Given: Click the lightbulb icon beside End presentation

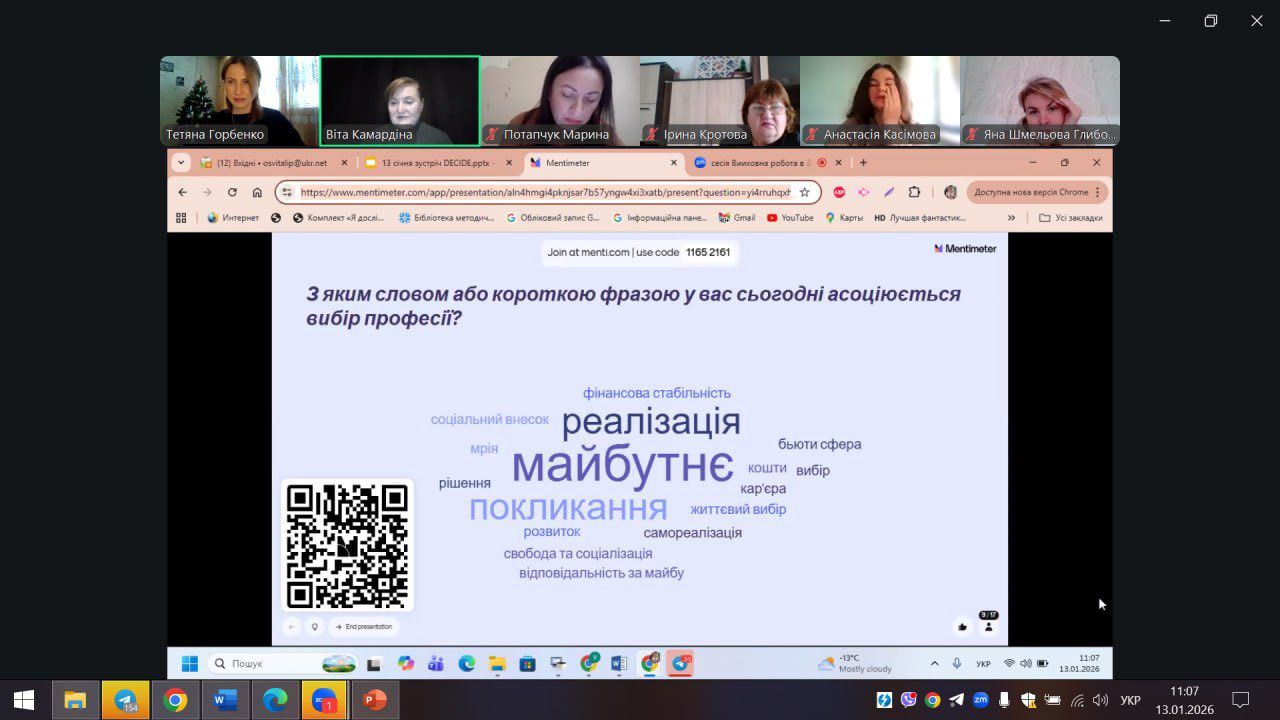Looking at the screenshot, I should 313,625.
